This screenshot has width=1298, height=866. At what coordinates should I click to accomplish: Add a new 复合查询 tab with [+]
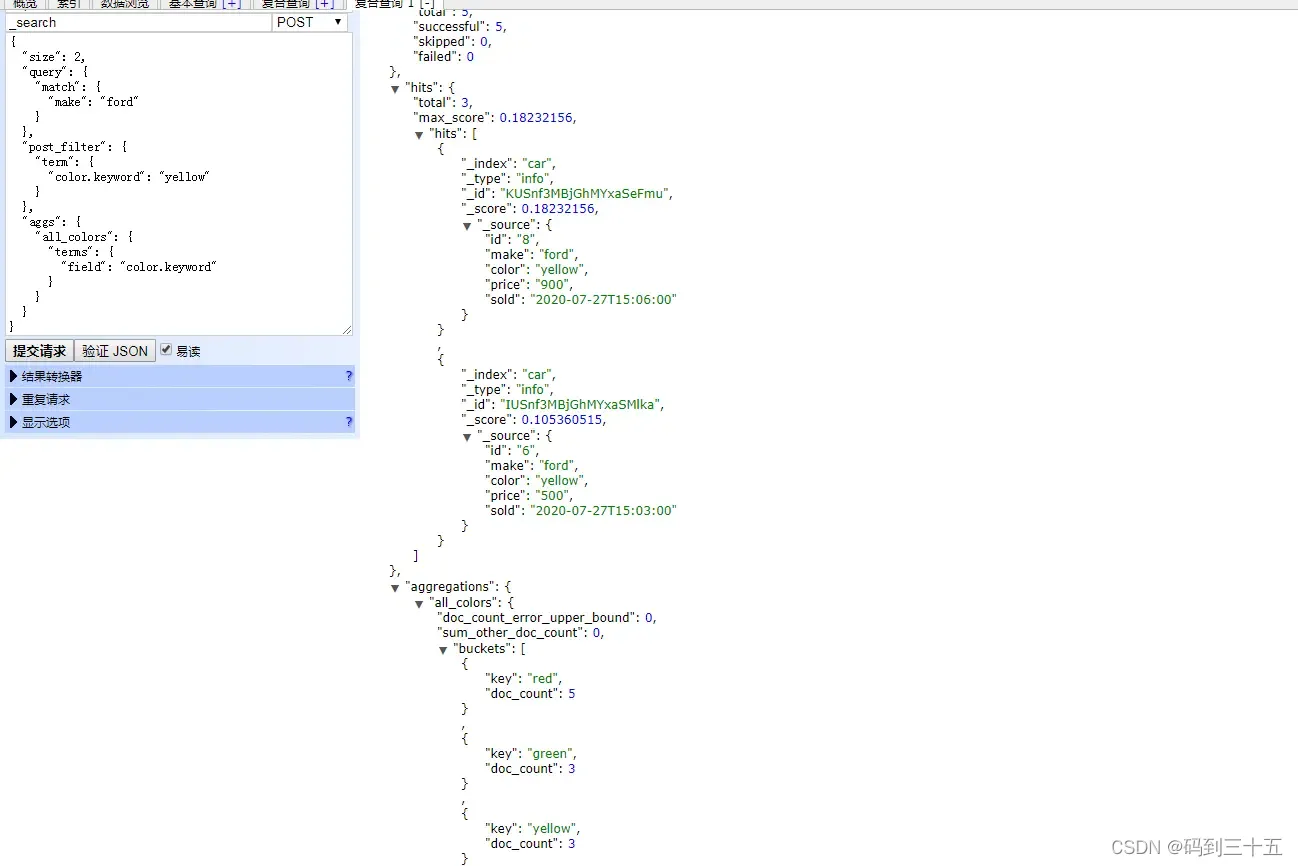click(x=324, y=4)
